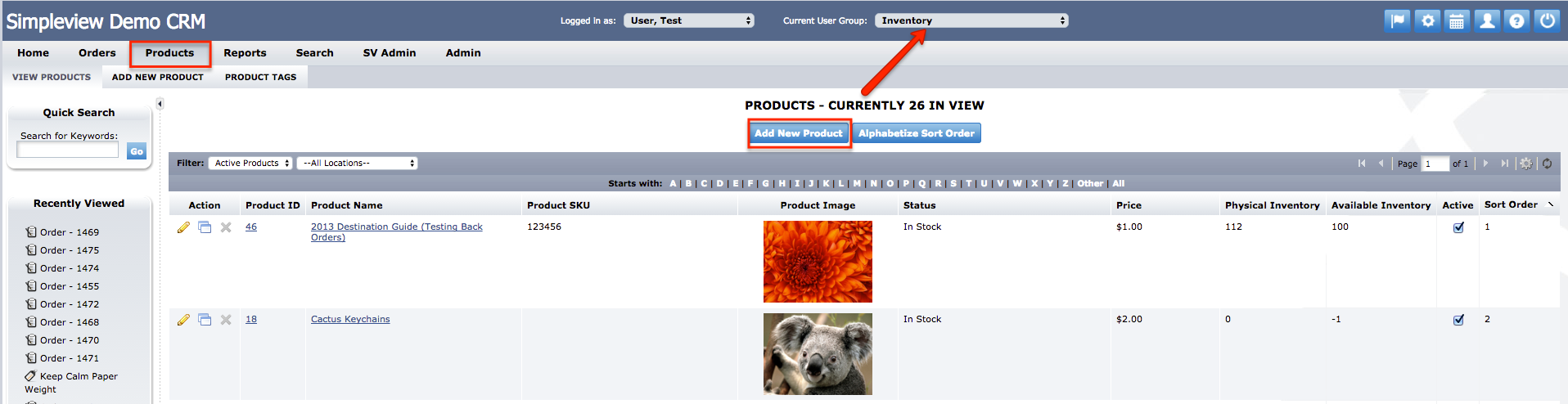Open the Reports menu
This screenshot has height=404, width=1568.
coord(245,53)
